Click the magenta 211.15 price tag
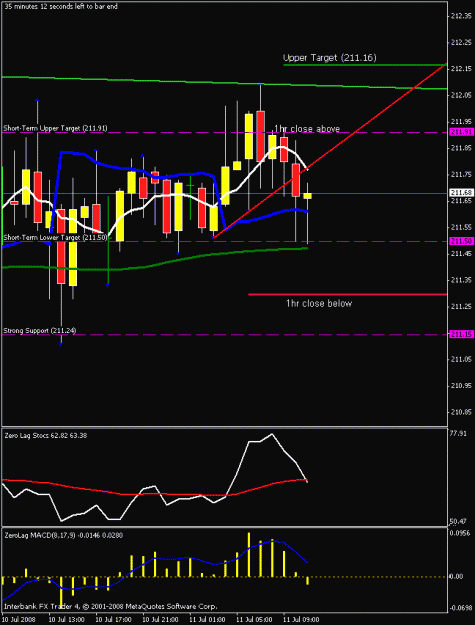 tap(461, 334)
